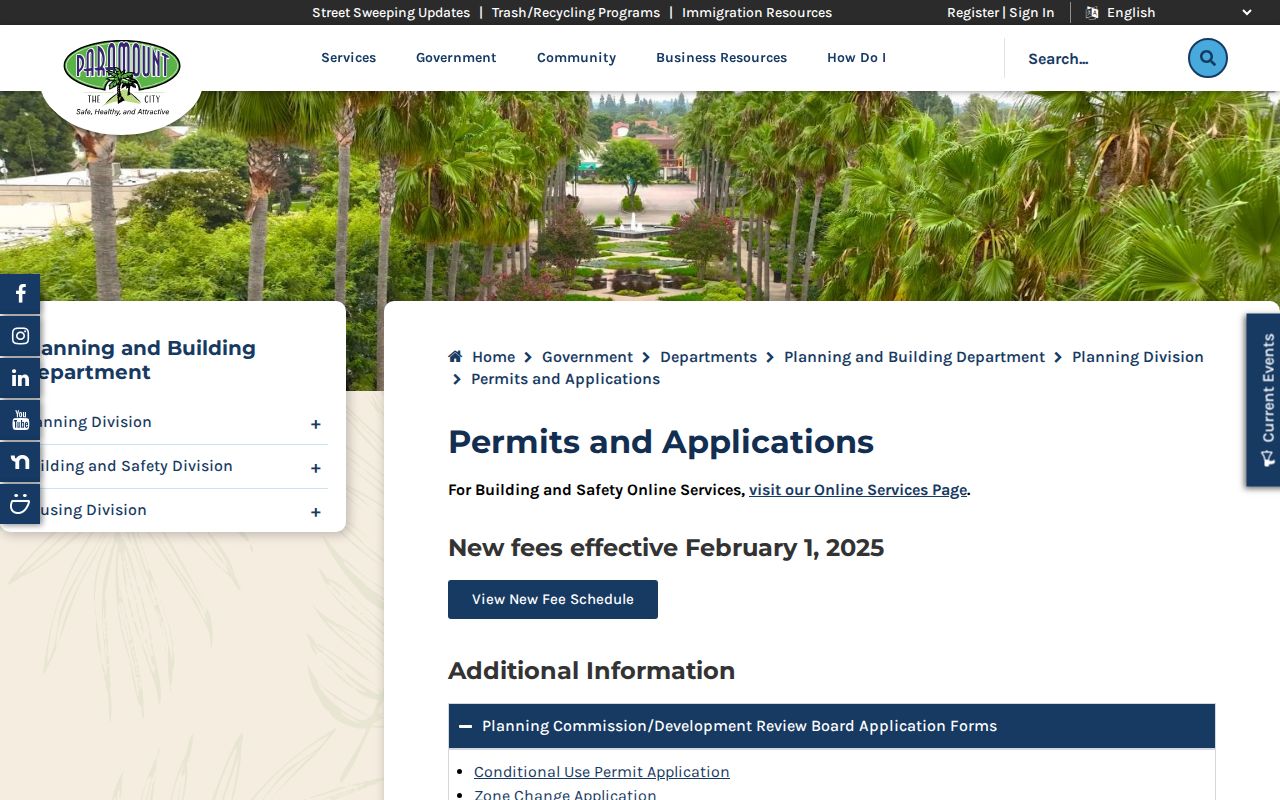Image resolution: width=1280 pixels, height=800 pixels.
Task: Open the How Do I menu
Action: (856, 58)
